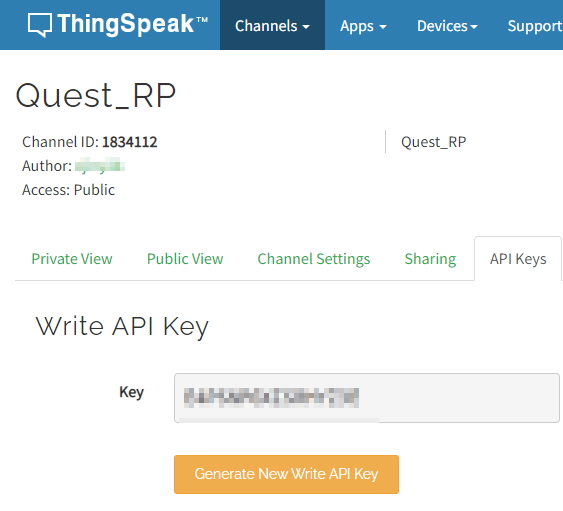Open the Channel Settings tab
The image size is (563, 511).
(314, 259)
